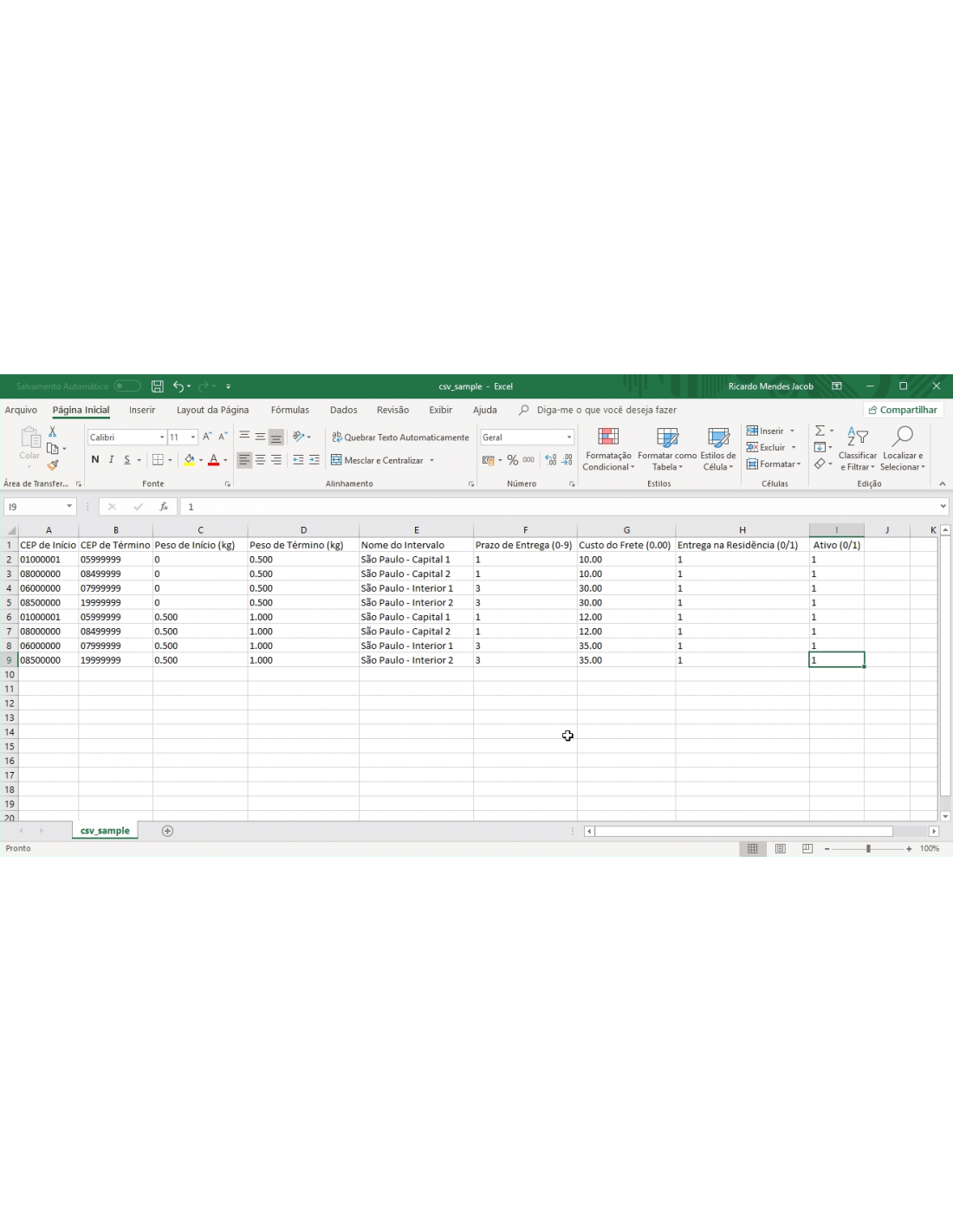Click the Format Painter brush icon

(x=53, y=465)
